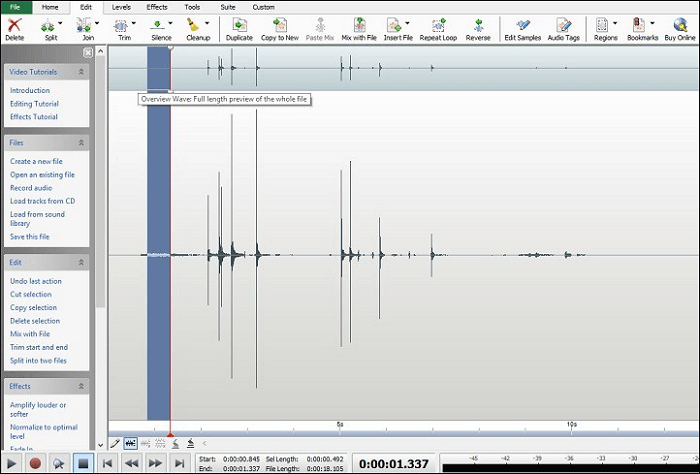The width and height of the screenshot is (700, 474).
Task: Click the "Record audio" link
Action: (x=31, y=187)
